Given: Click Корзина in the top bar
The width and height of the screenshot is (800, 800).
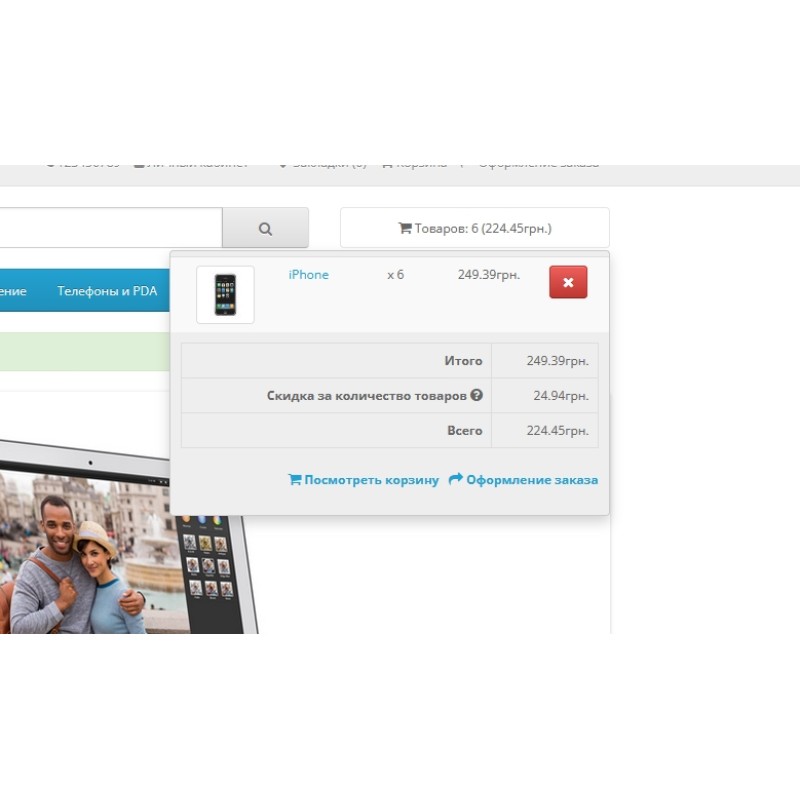Looking at the screenshot, I should pyautogui.click(x=418, y=165).
